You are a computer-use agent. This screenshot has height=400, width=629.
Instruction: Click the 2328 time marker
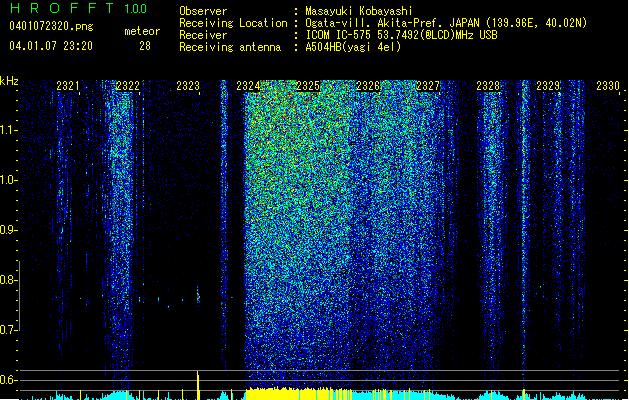click(488, 86)
